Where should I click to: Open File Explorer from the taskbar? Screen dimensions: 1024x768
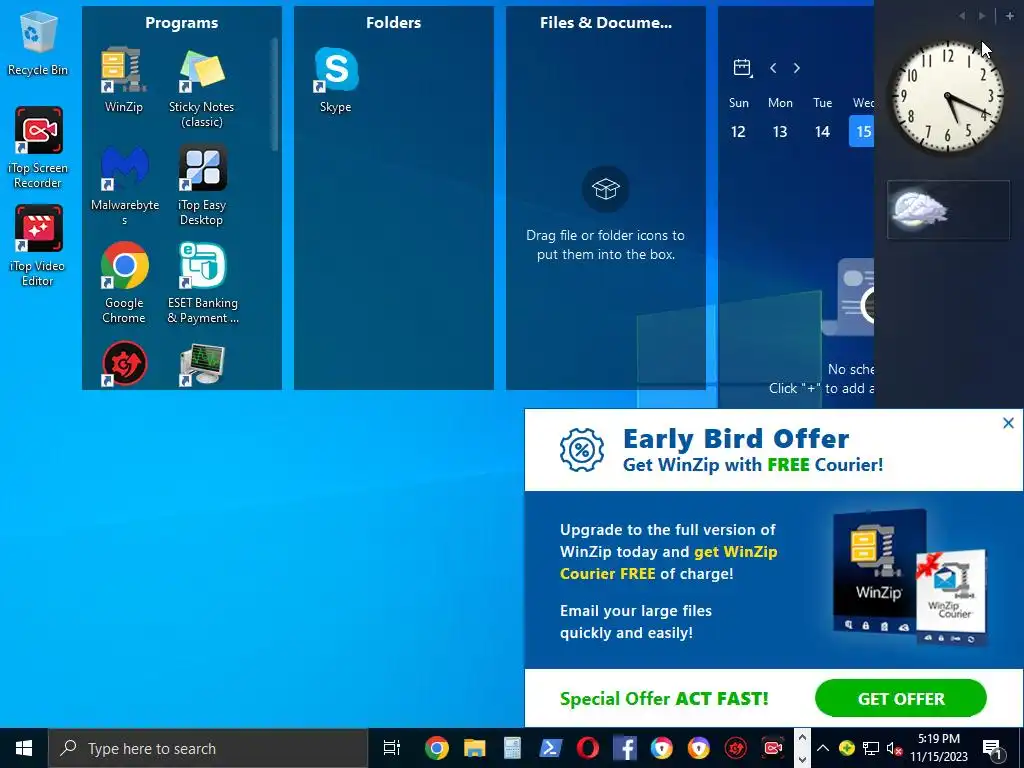(x=475, y=748)
